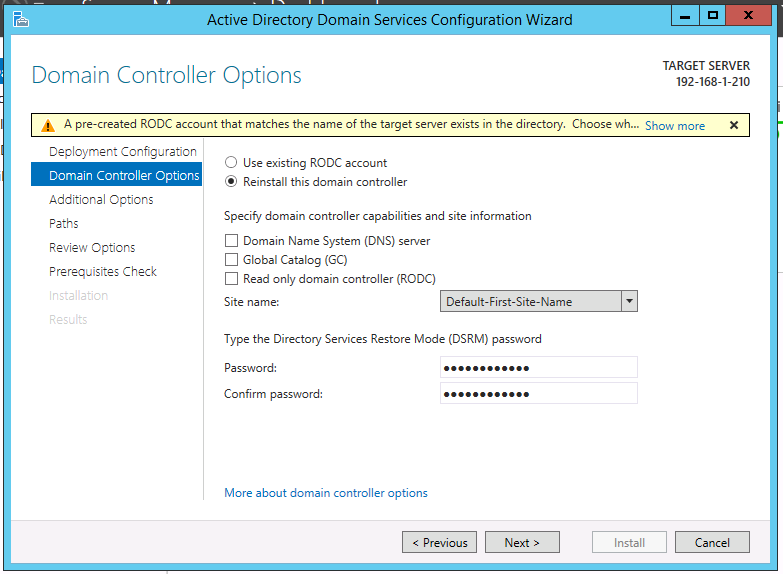This screenshot has height=574, width=783.
Task: Go to Additional Options step
Action: [x=101, y=199]
